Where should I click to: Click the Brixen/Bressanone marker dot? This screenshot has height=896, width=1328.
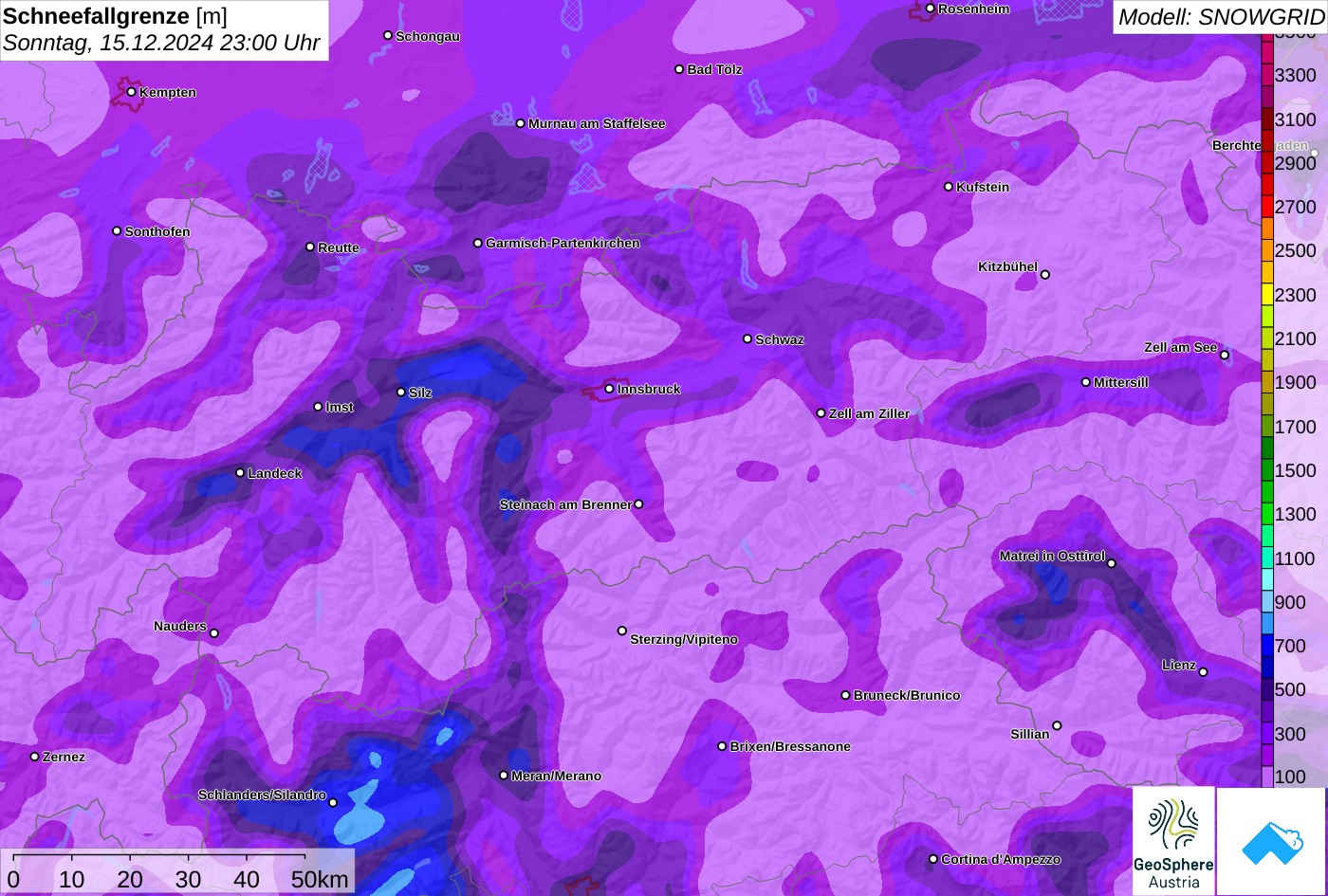[x=722, y=746]
